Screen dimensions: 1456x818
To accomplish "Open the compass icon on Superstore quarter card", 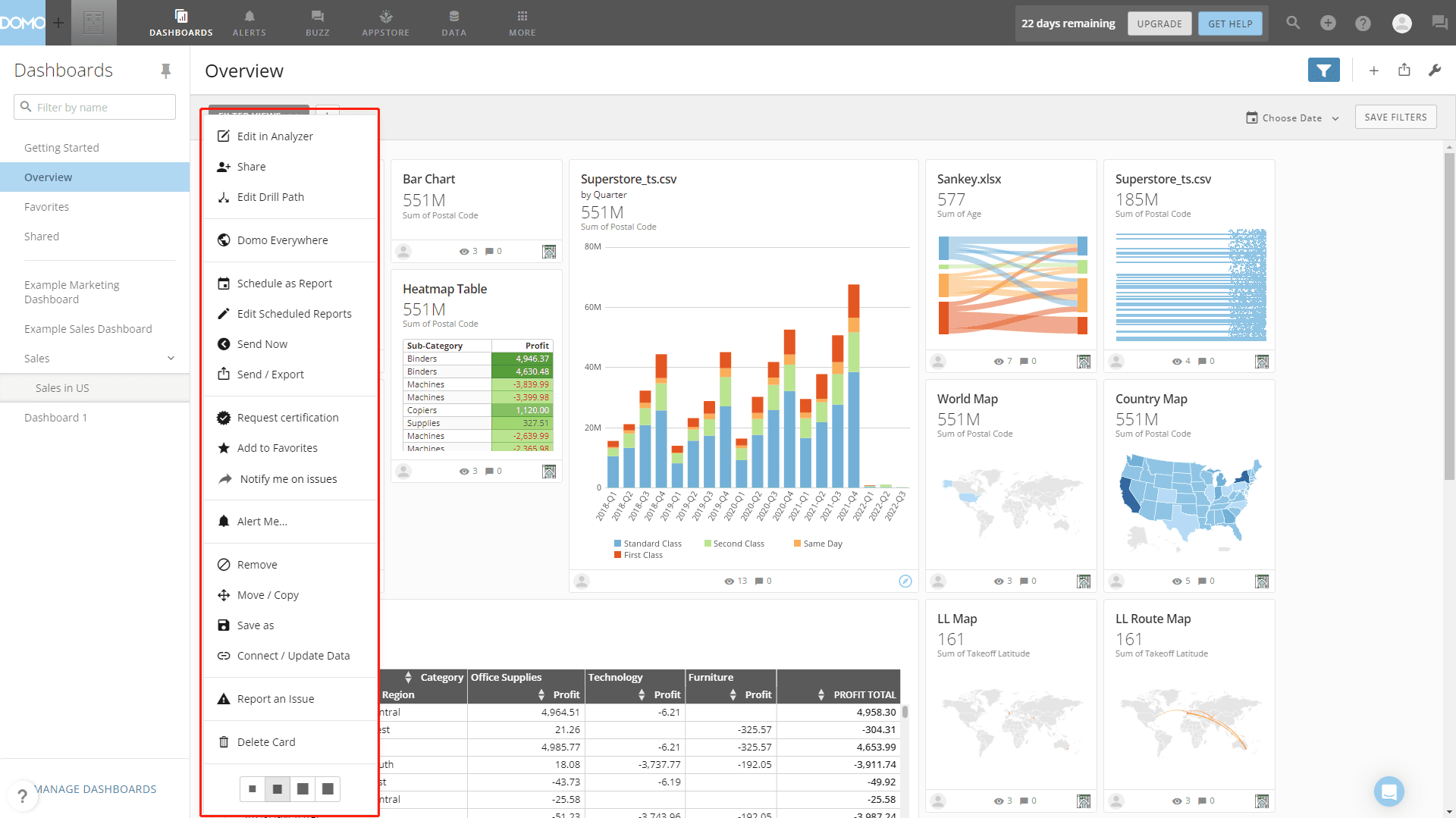I will coord(905,581).
